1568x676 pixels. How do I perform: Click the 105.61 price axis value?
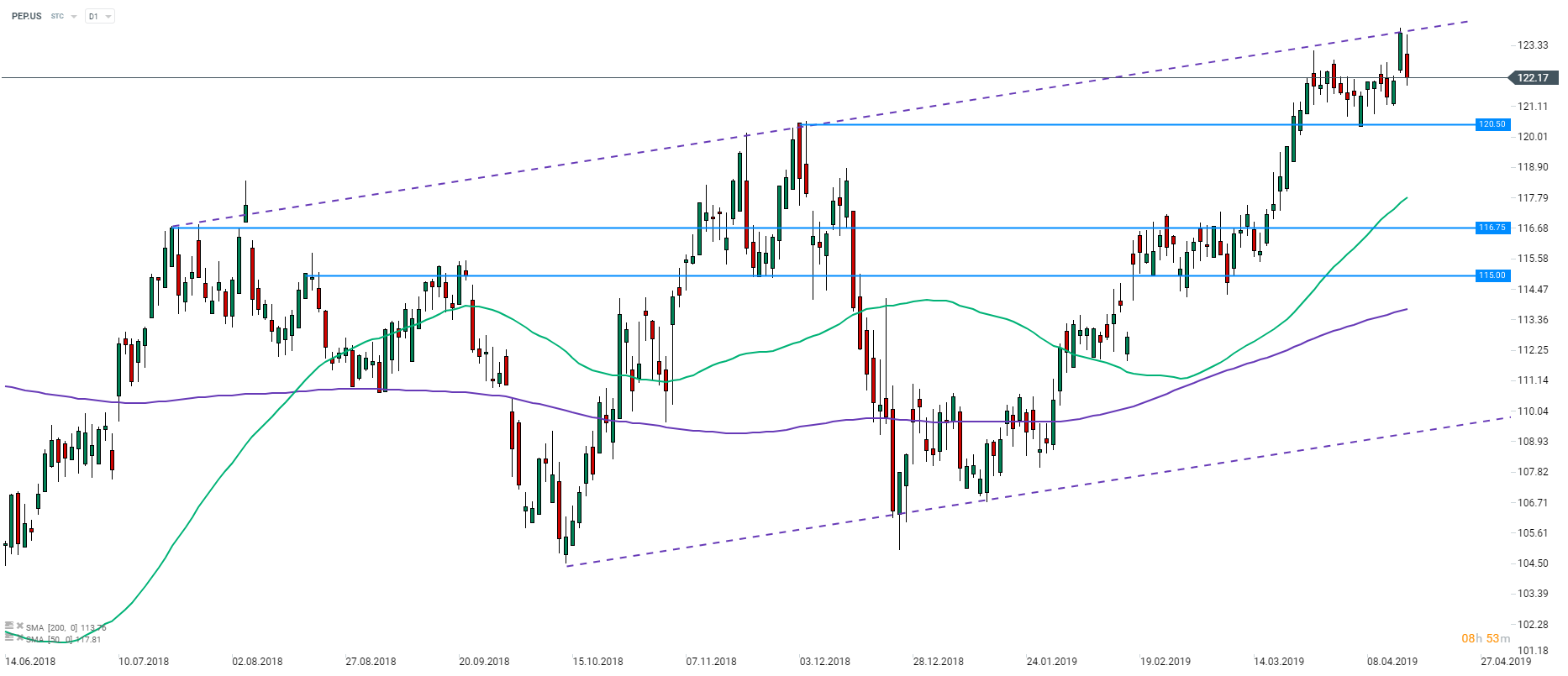(1533, 533)
